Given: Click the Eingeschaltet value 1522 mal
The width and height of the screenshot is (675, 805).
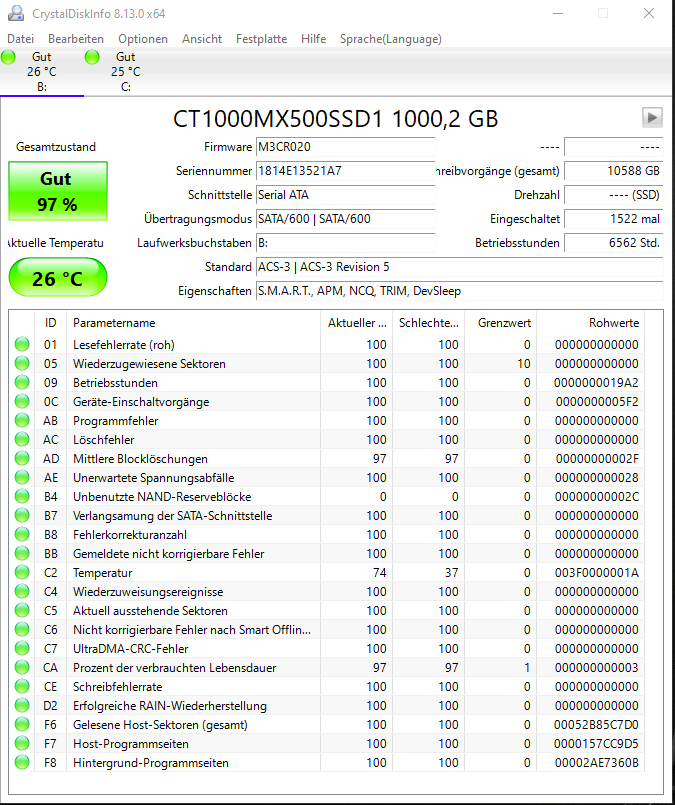Looking at the screenshot, I should point(613,219).
